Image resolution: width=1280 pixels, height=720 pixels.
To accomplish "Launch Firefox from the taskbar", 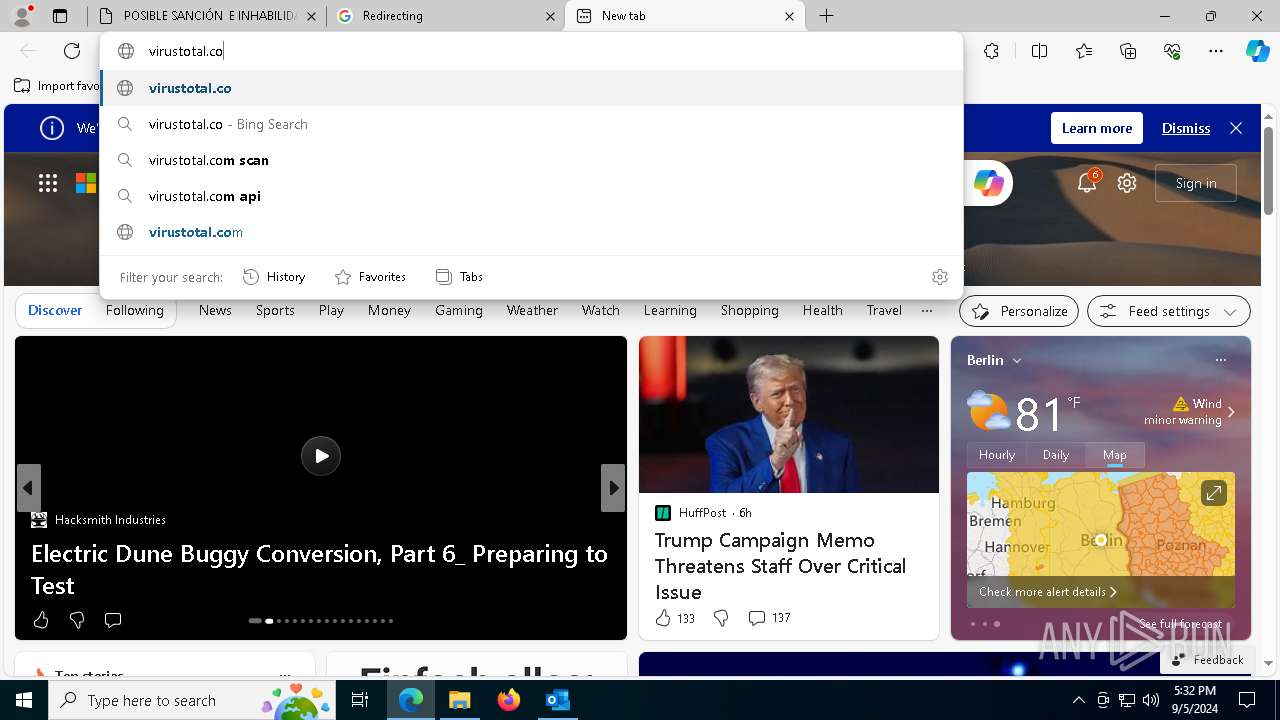I will click(x=509, y=700).
